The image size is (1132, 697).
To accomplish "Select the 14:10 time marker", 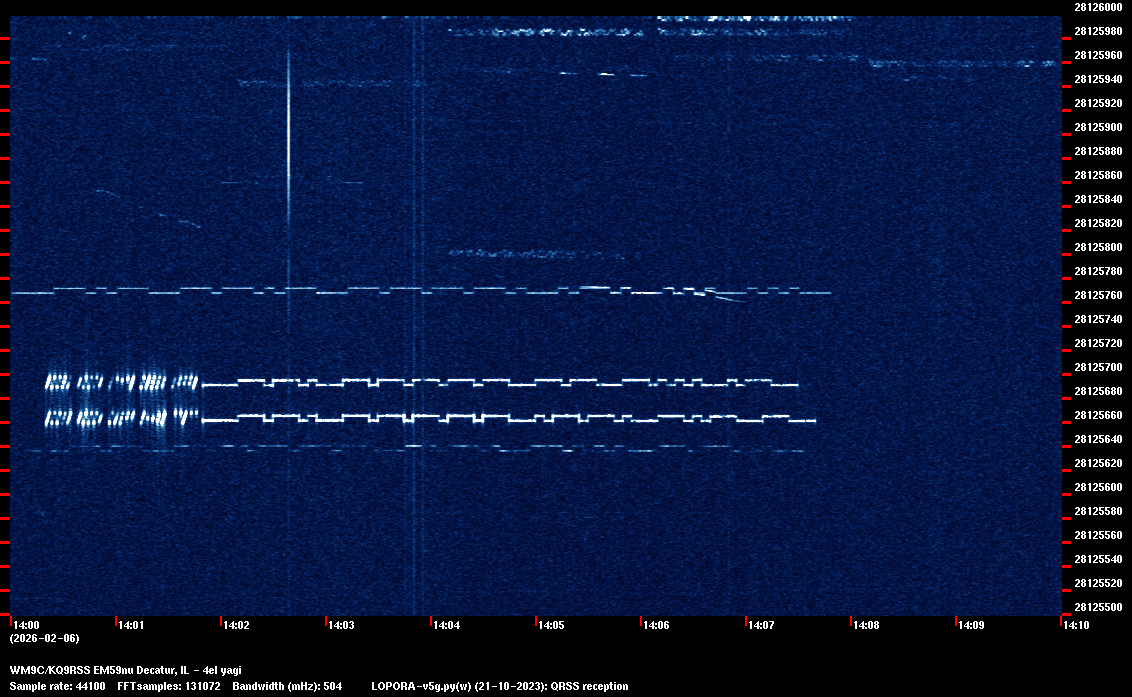I will 1076,625.
